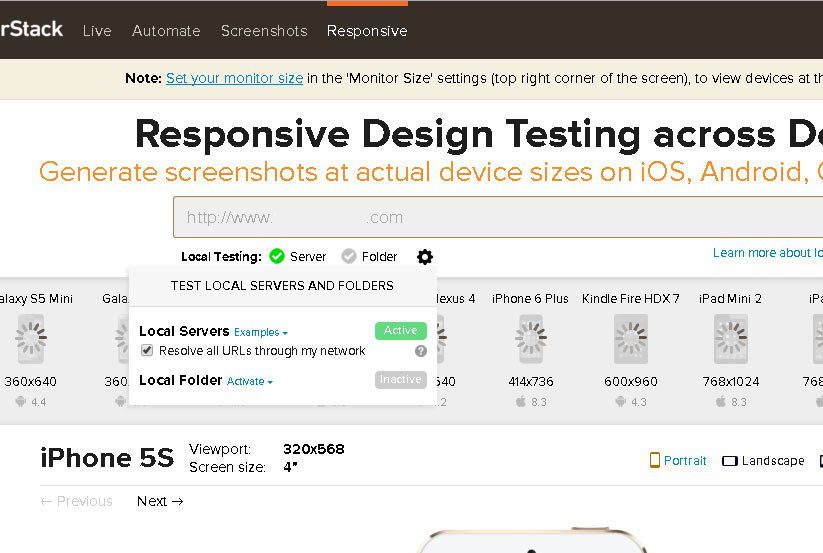The height and width of the screenshot is (553, 823).
Task: Toggle Resolve all URLs through my network
Action: [147, 351]
